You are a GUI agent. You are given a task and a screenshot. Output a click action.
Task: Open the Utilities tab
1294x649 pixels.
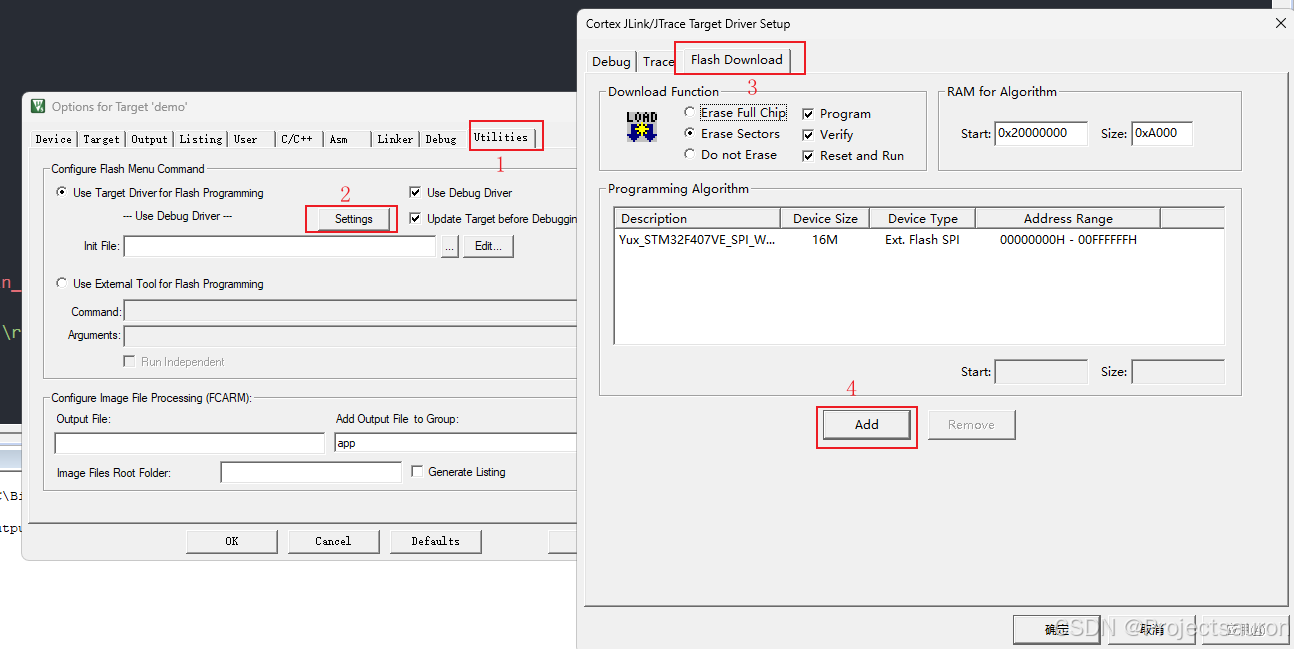(x=500, y=138)
